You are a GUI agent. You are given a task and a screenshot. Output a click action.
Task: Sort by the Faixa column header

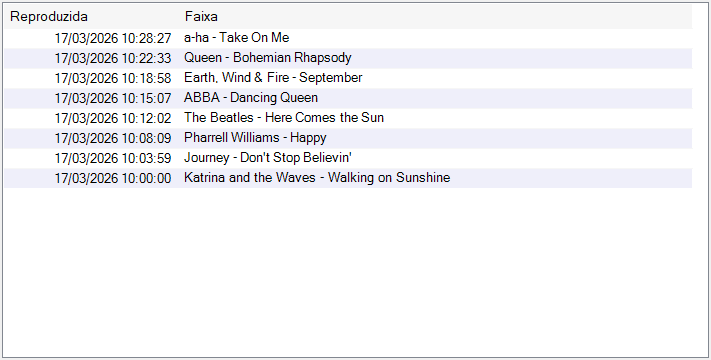click(x=436, y=17)
